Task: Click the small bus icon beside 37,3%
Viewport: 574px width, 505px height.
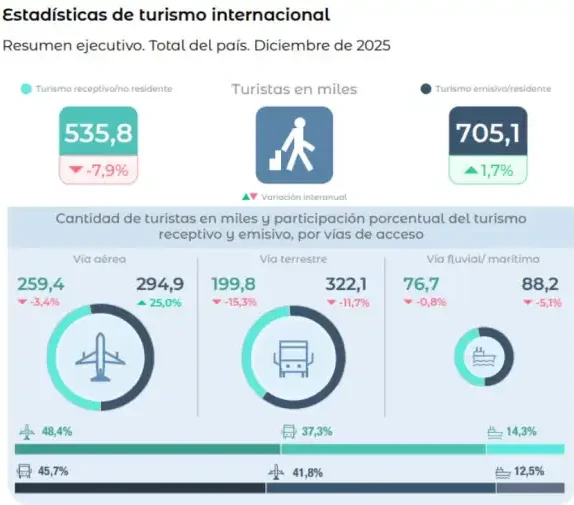Action: [x=289, y=431]
